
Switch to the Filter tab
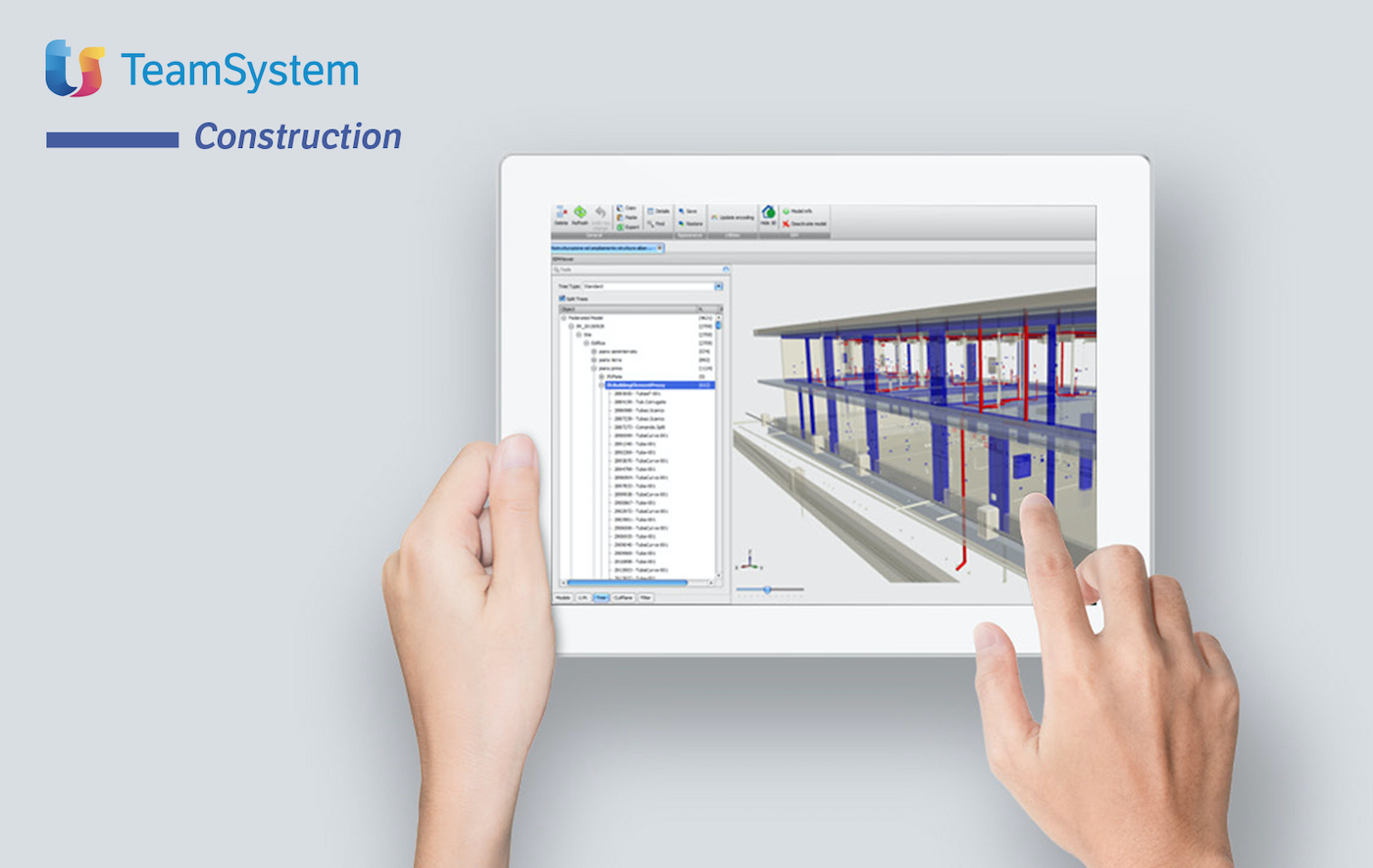645,597
